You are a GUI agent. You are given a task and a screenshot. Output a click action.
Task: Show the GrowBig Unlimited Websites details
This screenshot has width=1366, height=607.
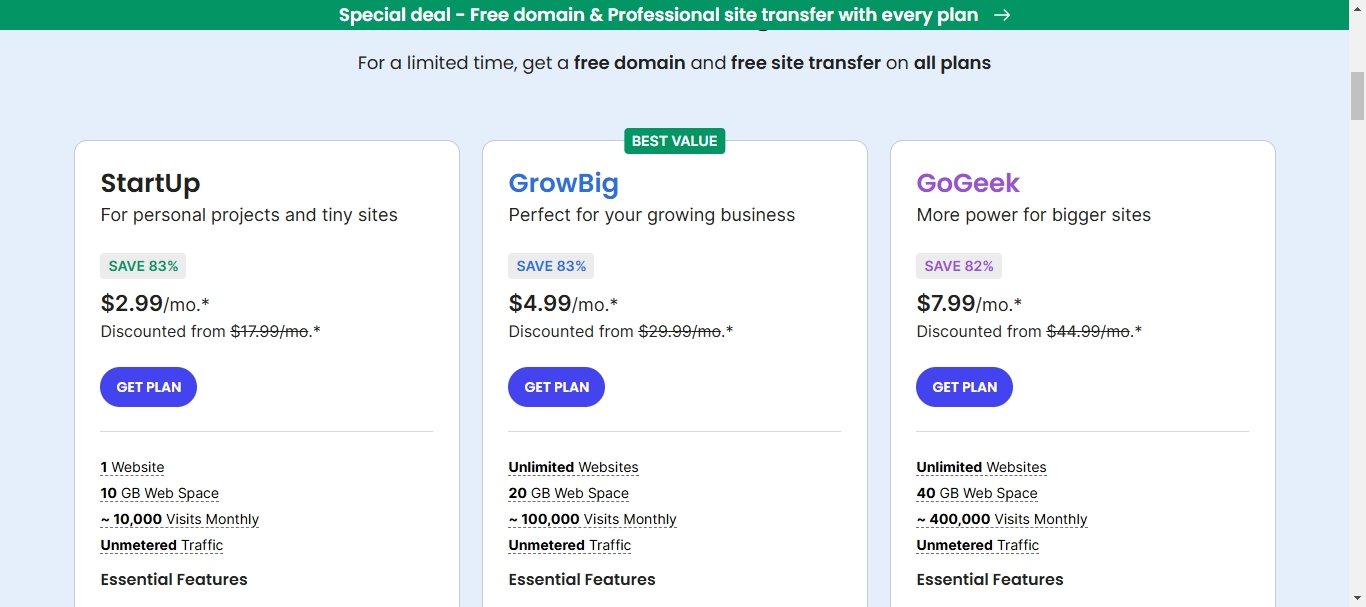pyautogui.click(x=573, y=467)
